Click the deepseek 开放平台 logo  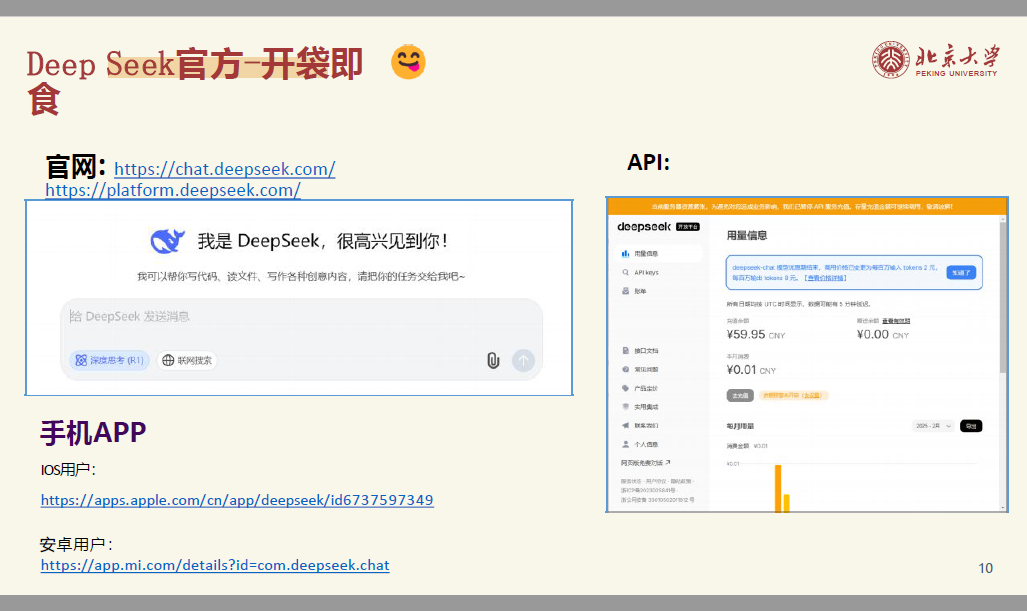pos(658,227)
